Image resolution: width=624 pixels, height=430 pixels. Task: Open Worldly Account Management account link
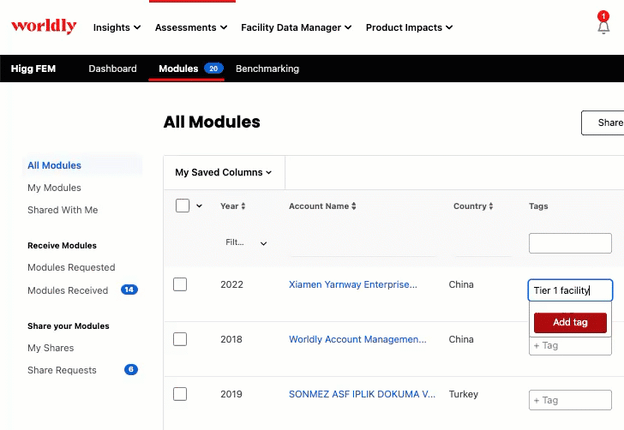357,339
